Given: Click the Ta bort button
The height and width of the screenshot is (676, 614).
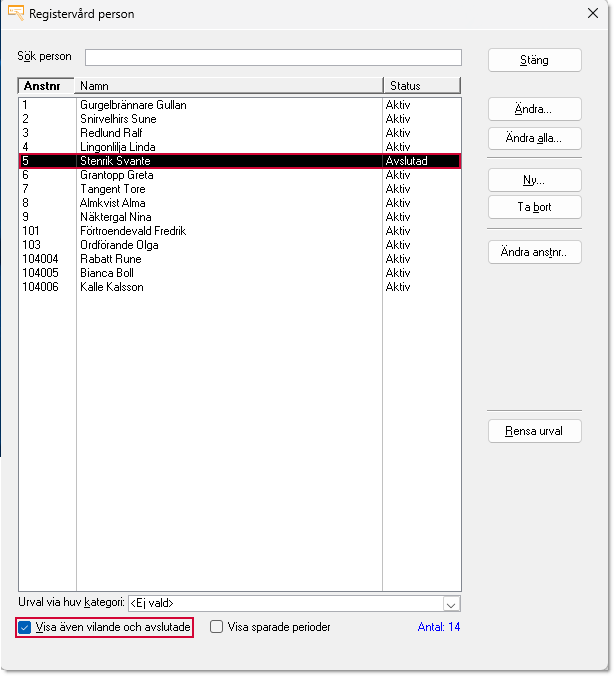Looking at the screenshot, I should click(534, 207).
